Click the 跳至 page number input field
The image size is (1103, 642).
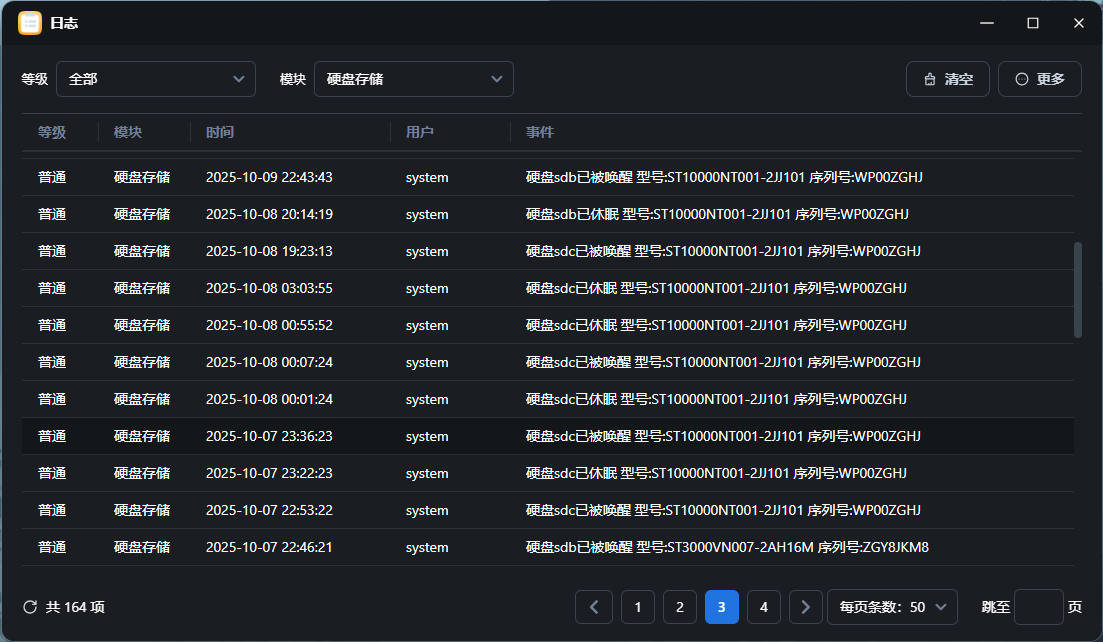tap(1038, 607)
